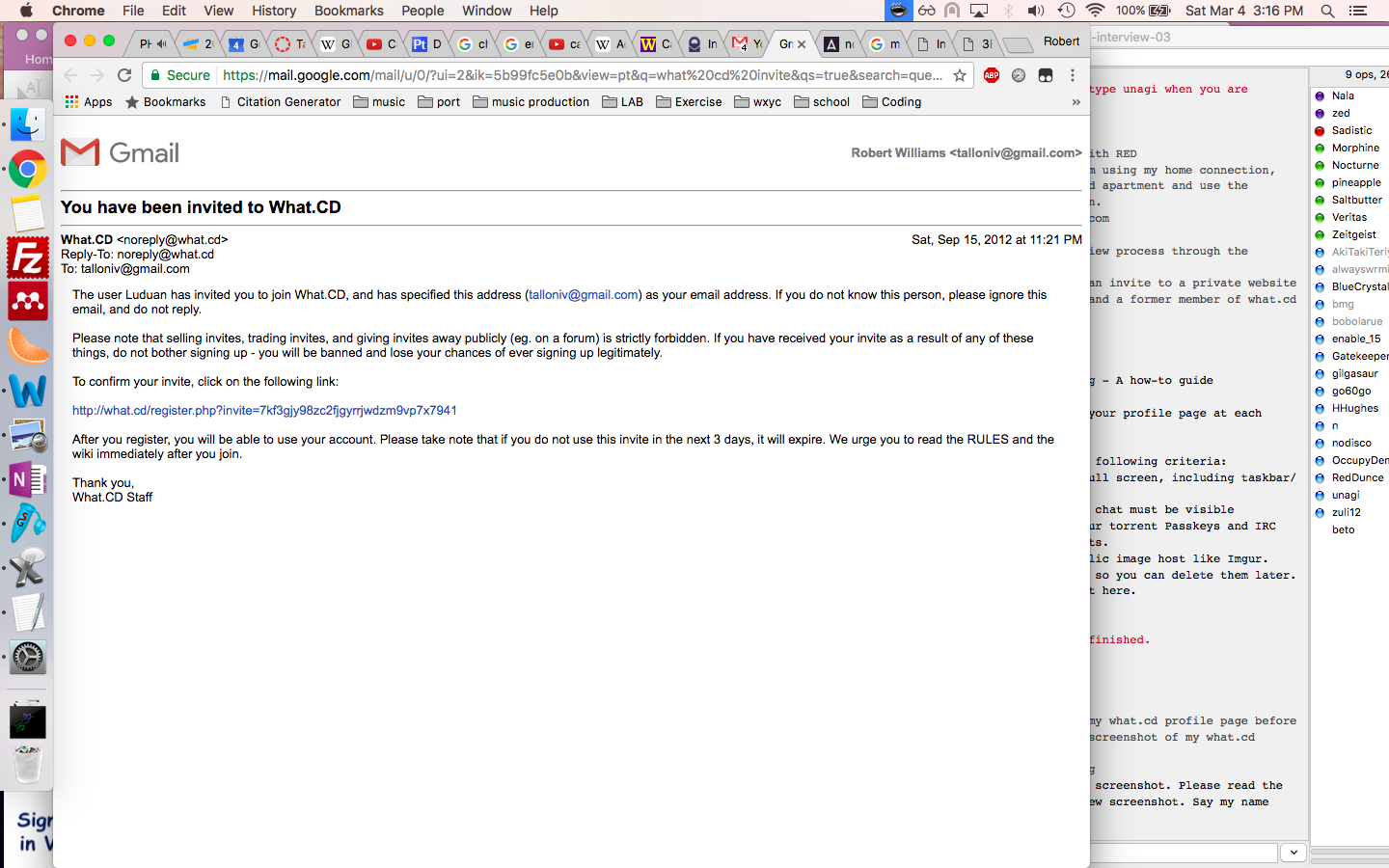Open the Trash in the Dock

[x=28, y=765]
